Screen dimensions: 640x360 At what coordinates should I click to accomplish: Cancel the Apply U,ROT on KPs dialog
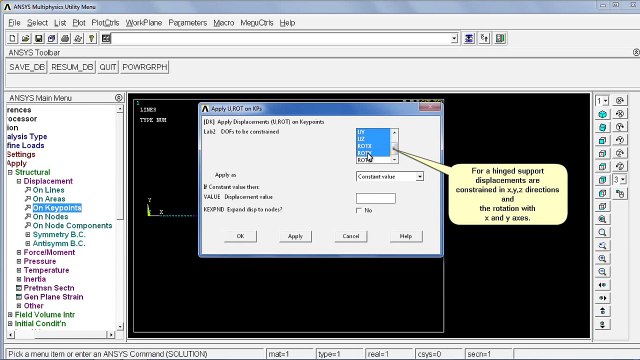pyautogui.click(x=351, y=236)
